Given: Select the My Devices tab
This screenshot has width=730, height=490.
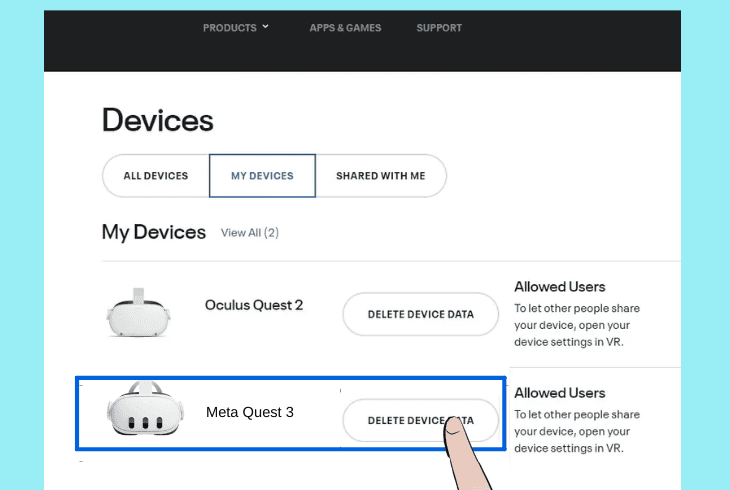Looking at the screenshot, I should (262, 176).
